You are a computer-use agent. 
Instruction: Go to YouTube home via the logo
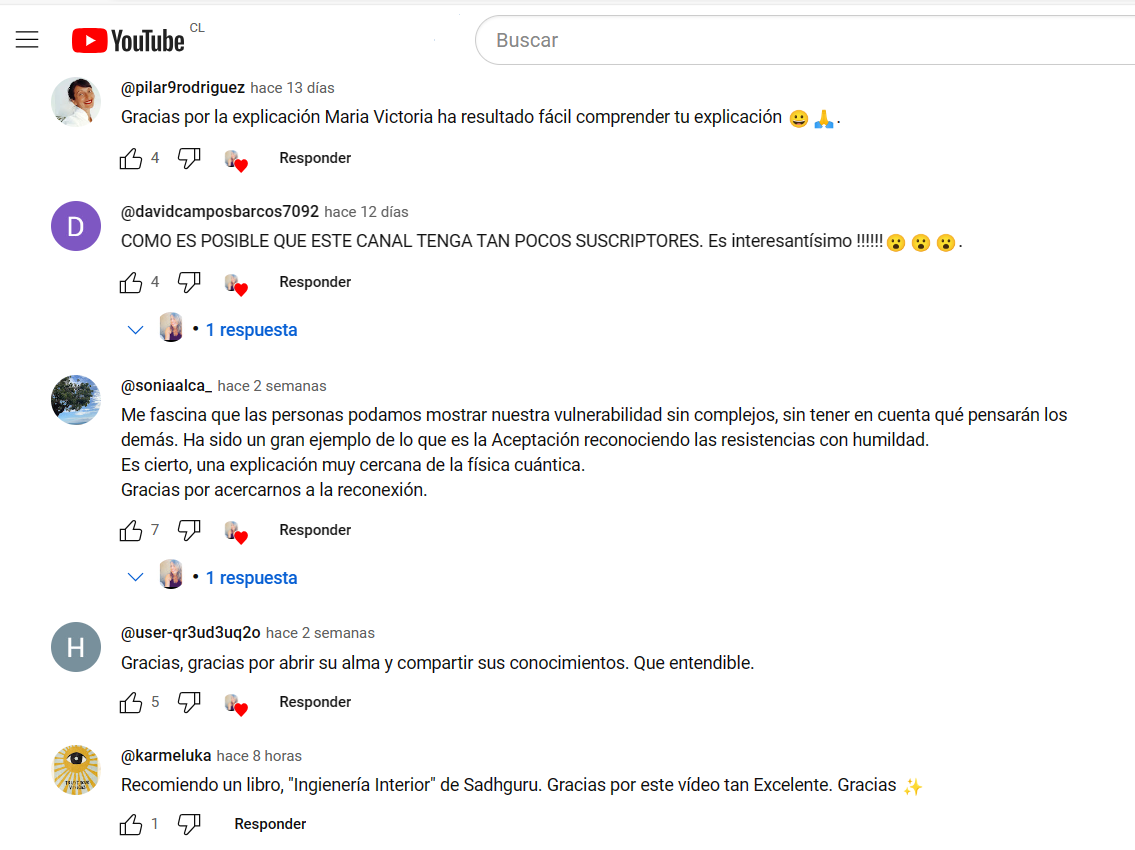click(x=128, y=41)
